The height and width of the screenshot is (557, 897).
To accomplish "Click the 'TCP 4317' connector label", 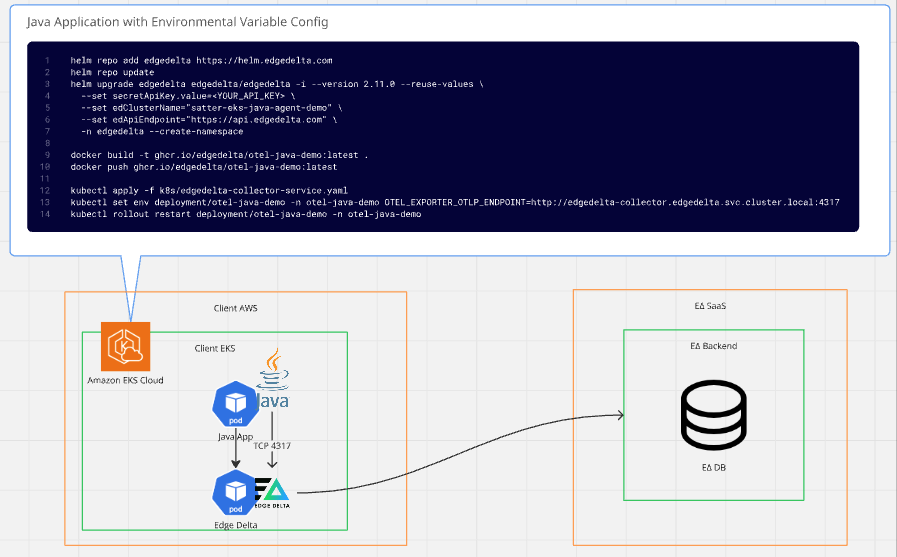I will [273, 445].
